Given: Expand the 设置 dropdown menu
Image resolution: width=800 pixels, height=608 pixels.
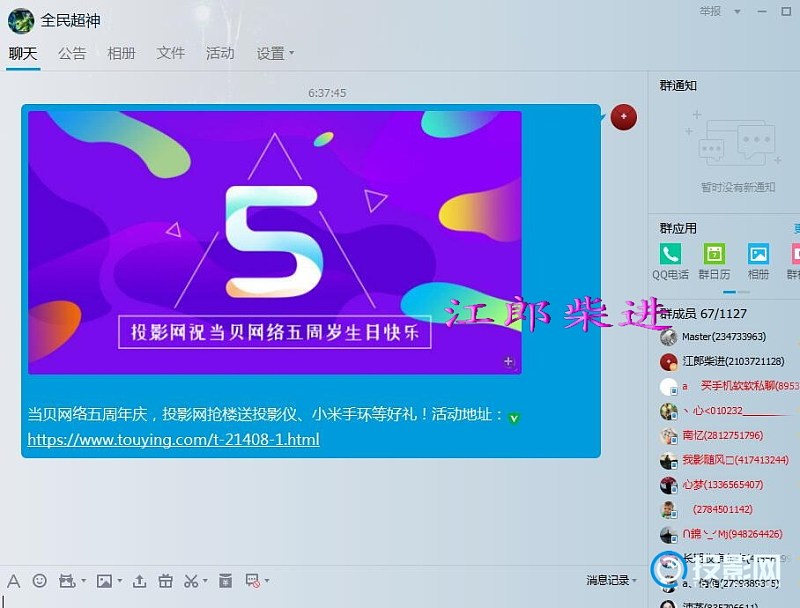Looking at the screenshot, I should coord(275,54).
